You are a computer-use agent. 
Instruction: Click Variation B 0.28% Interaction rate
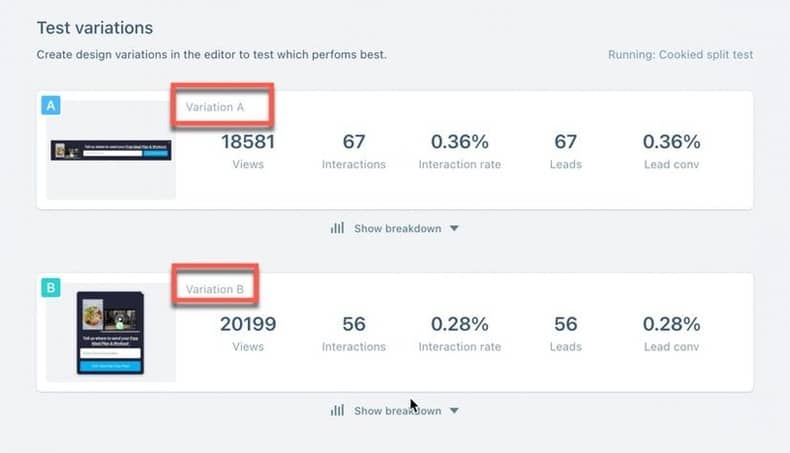click(x=459, y=333)
